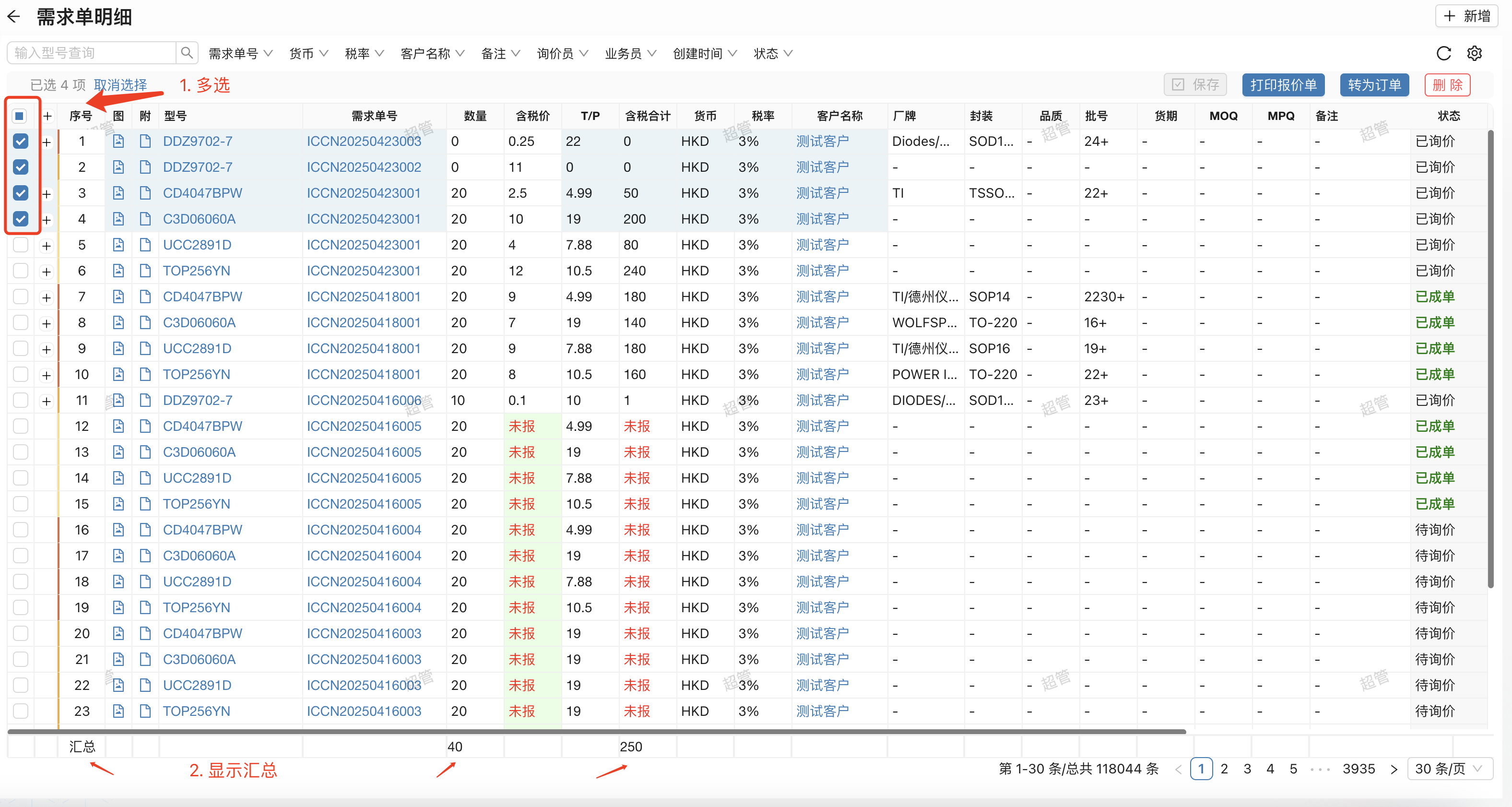Click the image icon for row 7

coord(118,297)
